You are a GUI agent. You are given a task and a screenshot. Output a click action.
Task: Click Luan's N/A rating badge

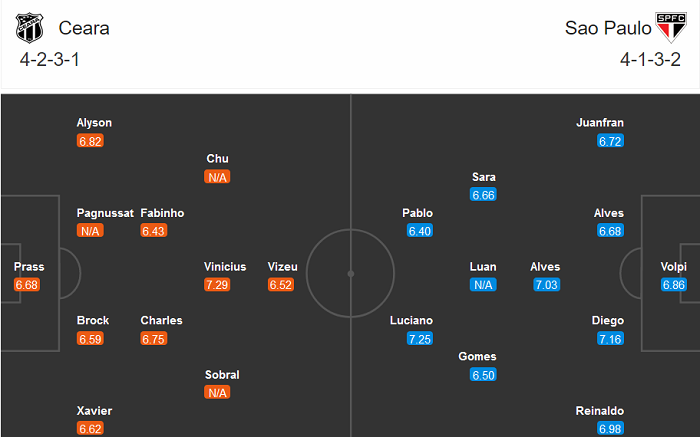[x=483, y=285]
